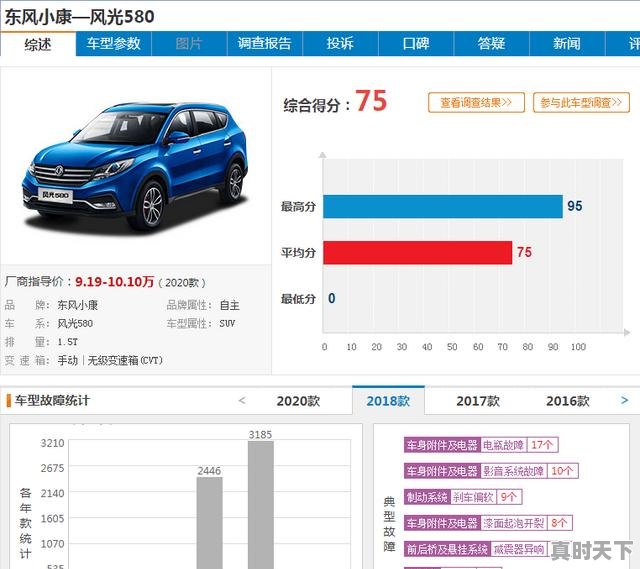Click the 东风小康—风光580 page title

80,17
